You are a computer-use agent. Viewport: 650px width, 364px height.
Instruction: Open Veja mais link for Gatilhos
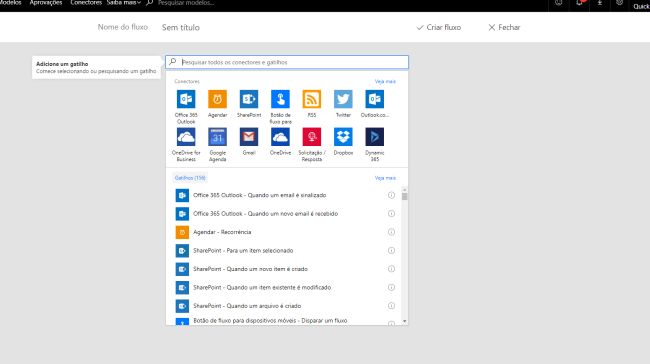(x=385, y=178)
